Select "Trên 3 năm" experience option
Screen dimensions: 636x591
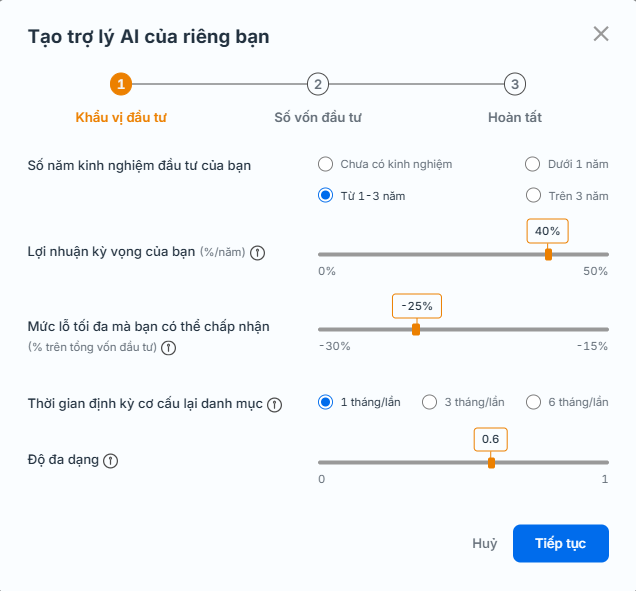coord(533,195)
